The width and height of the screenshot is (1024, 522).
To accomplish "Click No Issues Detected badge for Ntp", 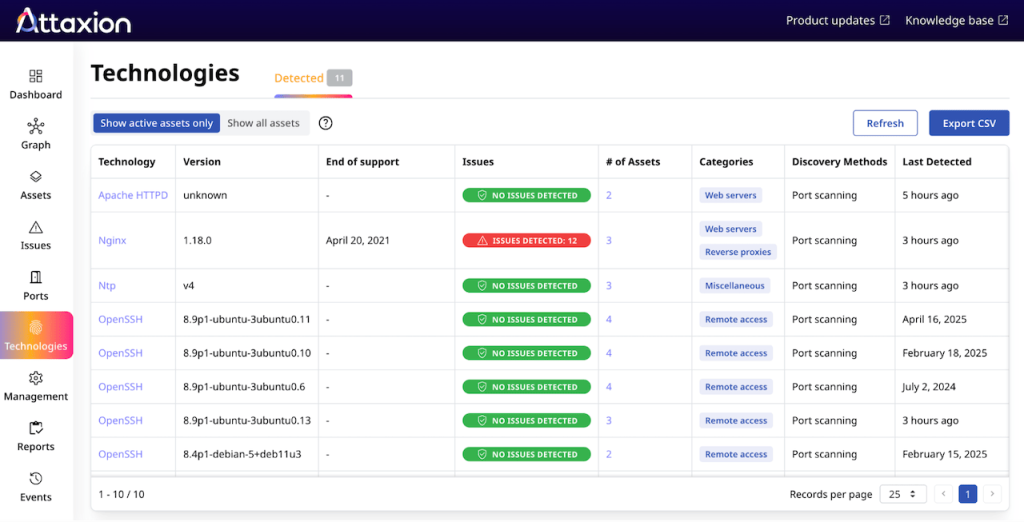I will tap(526, 285).
